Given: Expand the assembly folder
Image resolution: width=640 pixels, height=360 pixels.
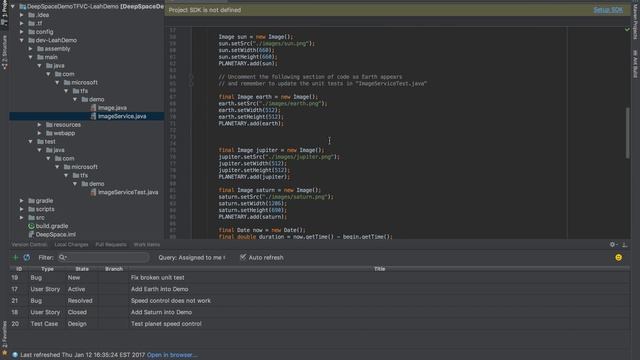Looking at the screenshot, I should pyautogui.click(x=31, y=49).
